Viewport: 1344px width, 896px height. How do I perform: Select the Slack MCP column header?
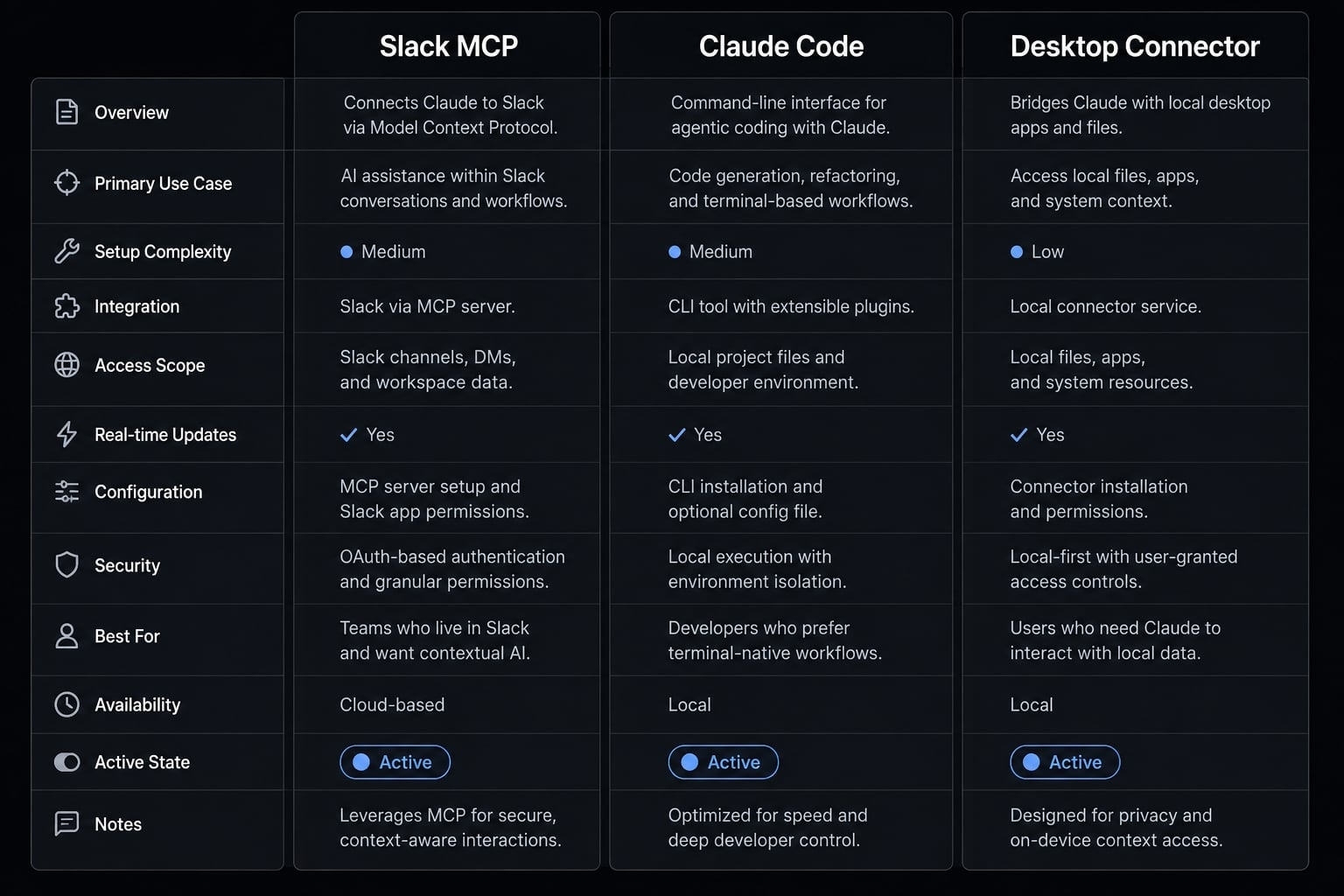point(448,45)
